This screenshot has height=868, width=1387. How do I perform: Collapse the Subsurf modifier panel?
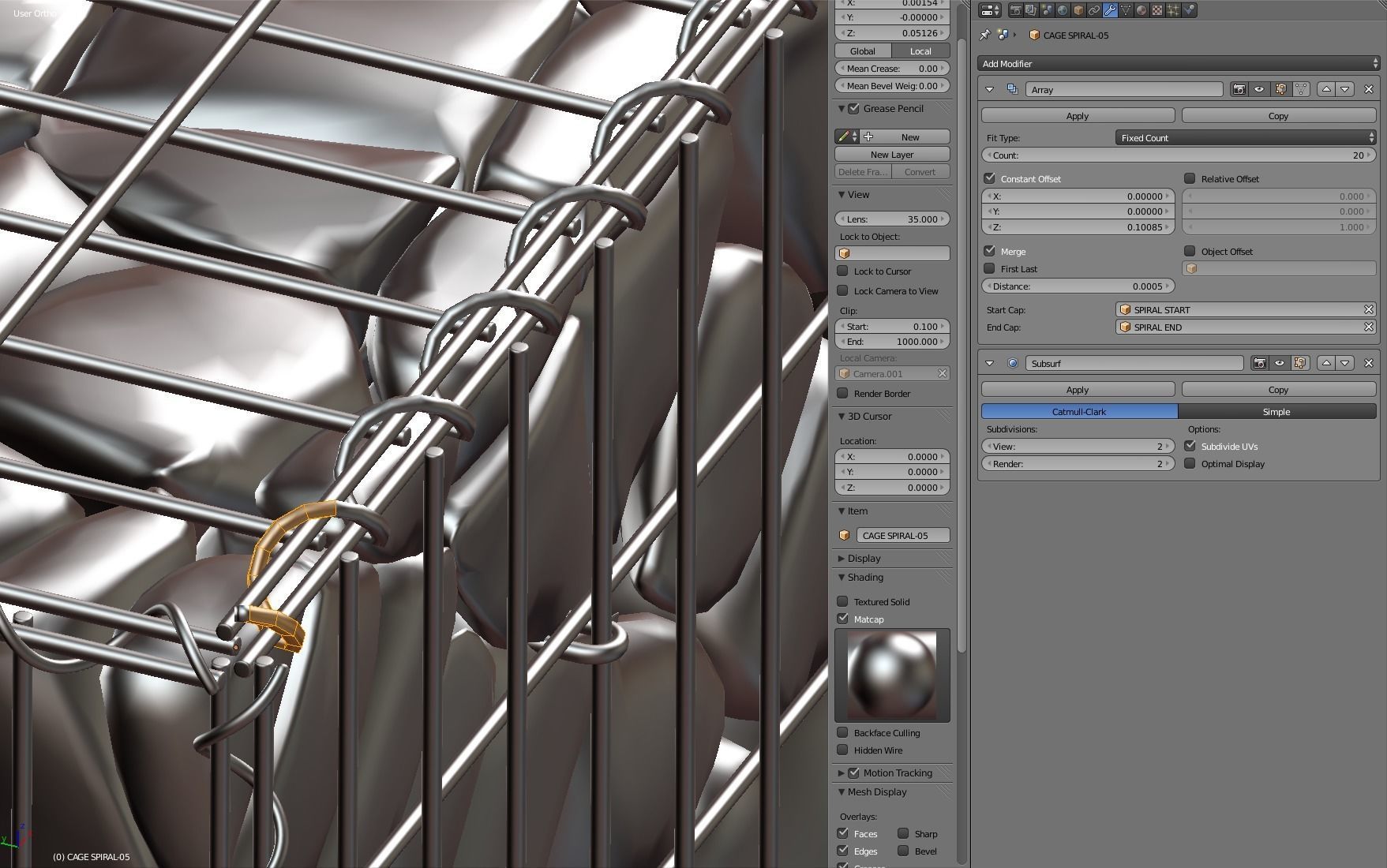(989, 363)
